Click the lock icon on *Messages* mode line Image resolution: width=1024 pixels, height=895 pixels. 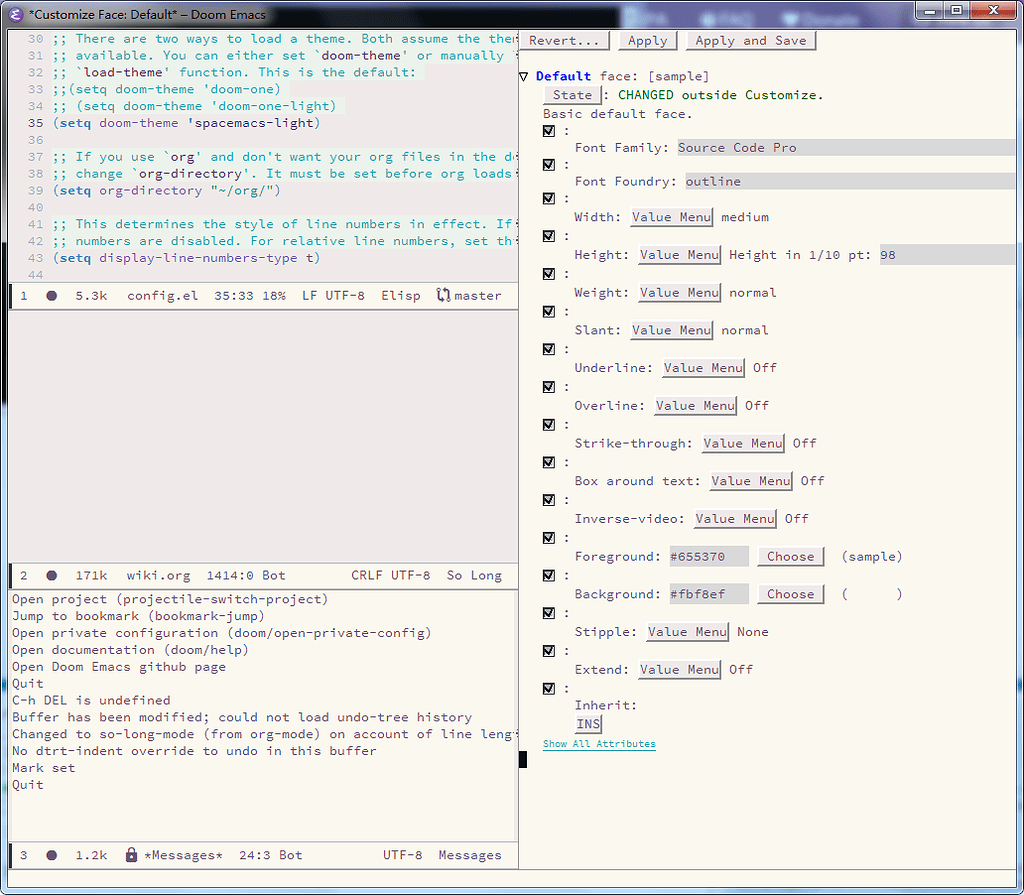131,855
